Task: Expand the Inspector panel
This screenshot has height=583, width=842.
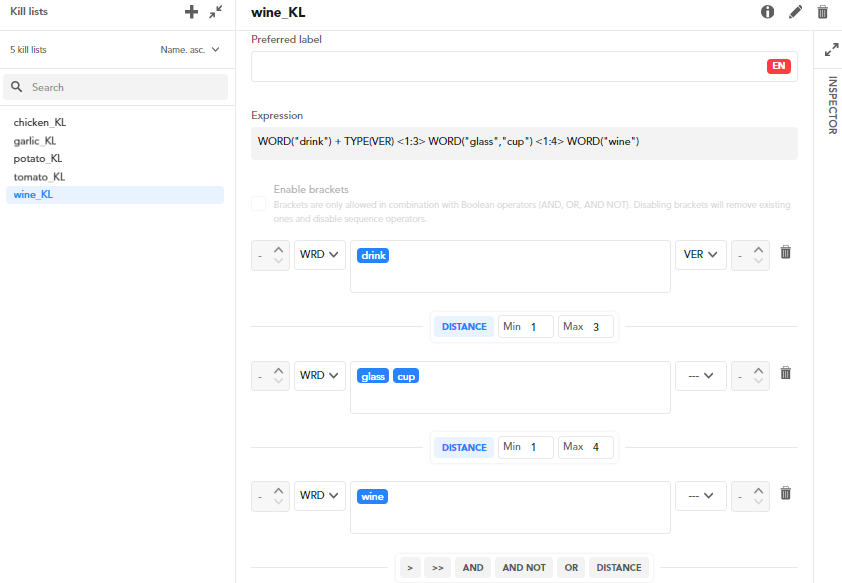Action: (x=830, y=49)
